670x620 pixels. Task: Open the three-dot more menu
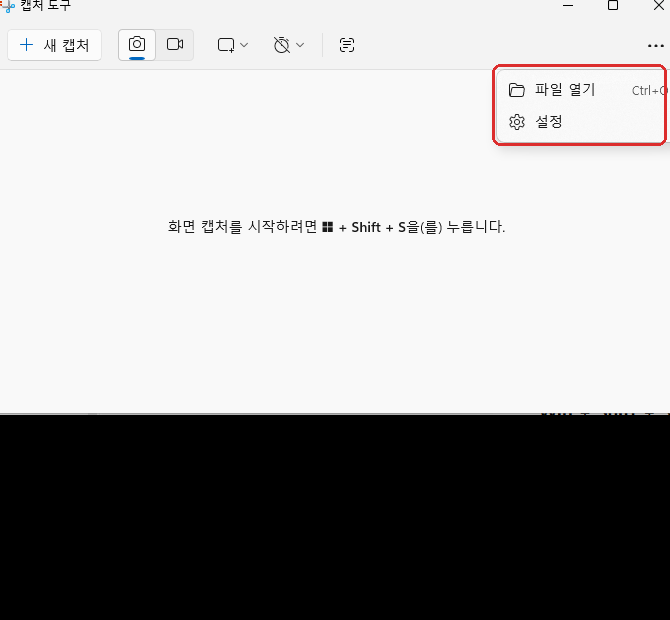point(655,45)
